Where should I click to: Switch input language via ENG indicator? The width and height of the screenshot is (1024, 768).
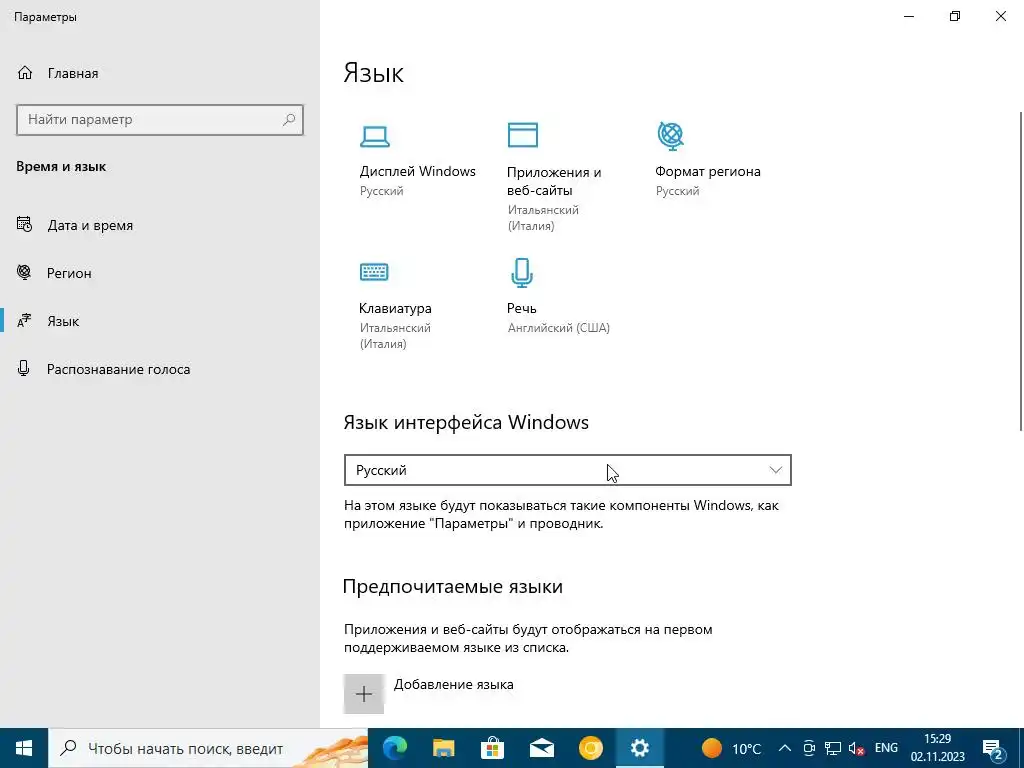point(886,748)
